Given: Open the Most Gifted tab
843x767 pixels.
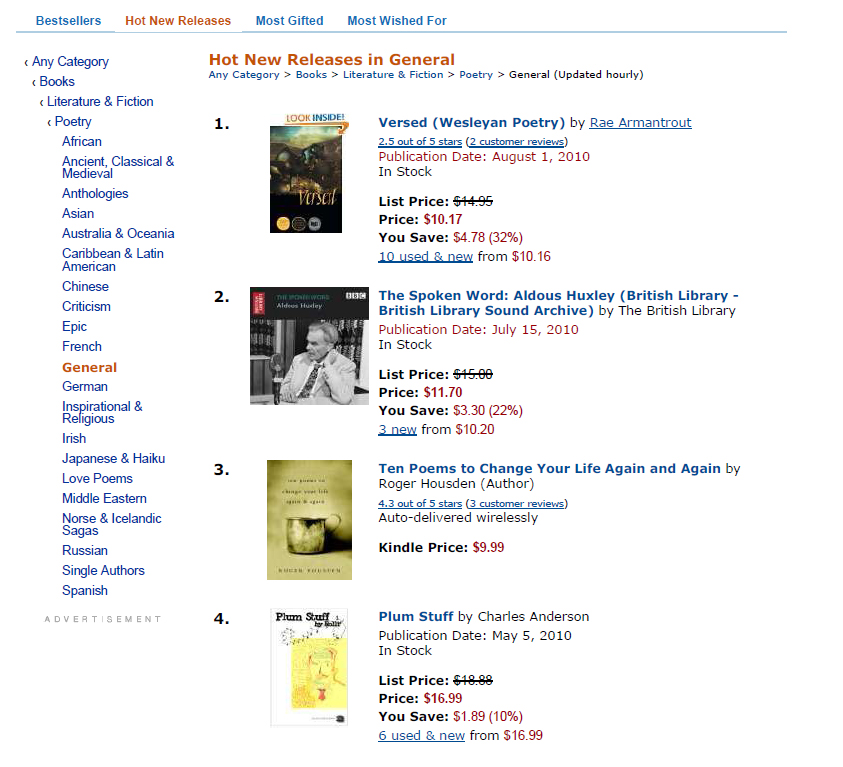Looking at the screenshot, I should pos(289,21).
